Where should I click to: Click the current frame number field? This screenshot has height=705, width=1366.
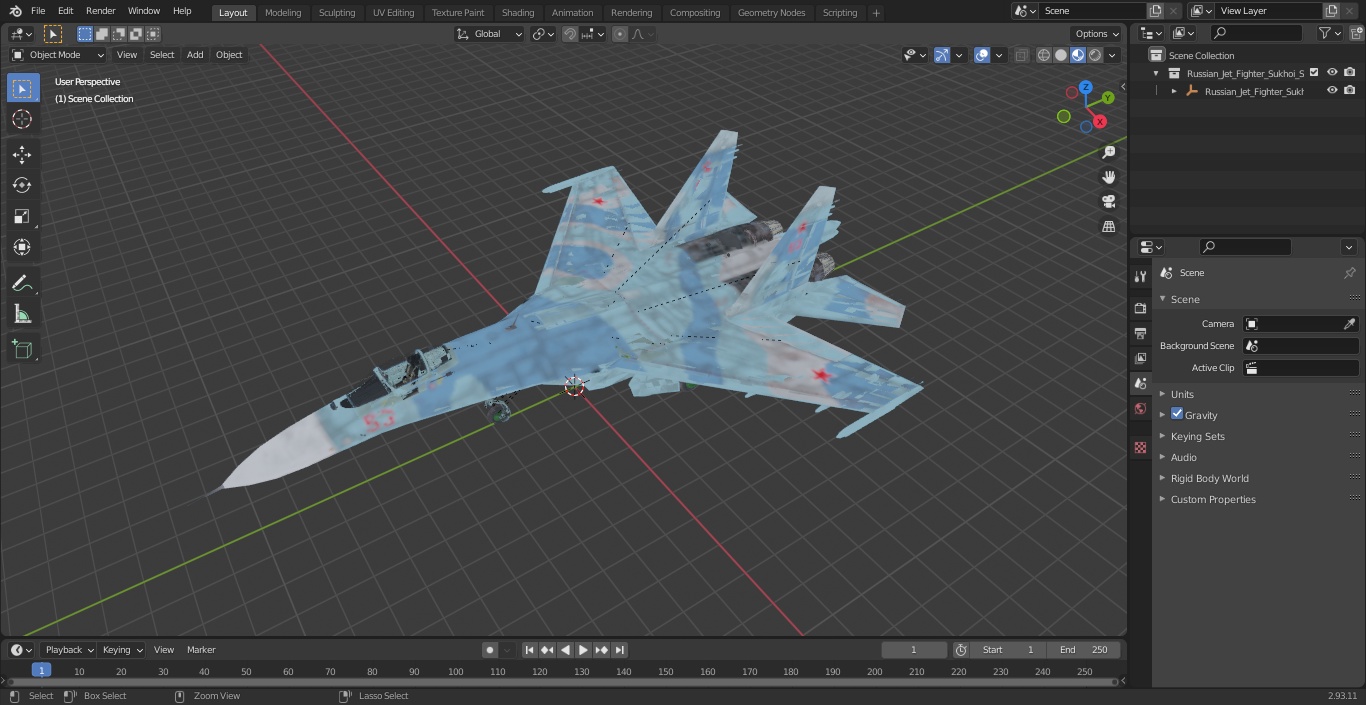(x=914, y=650)
